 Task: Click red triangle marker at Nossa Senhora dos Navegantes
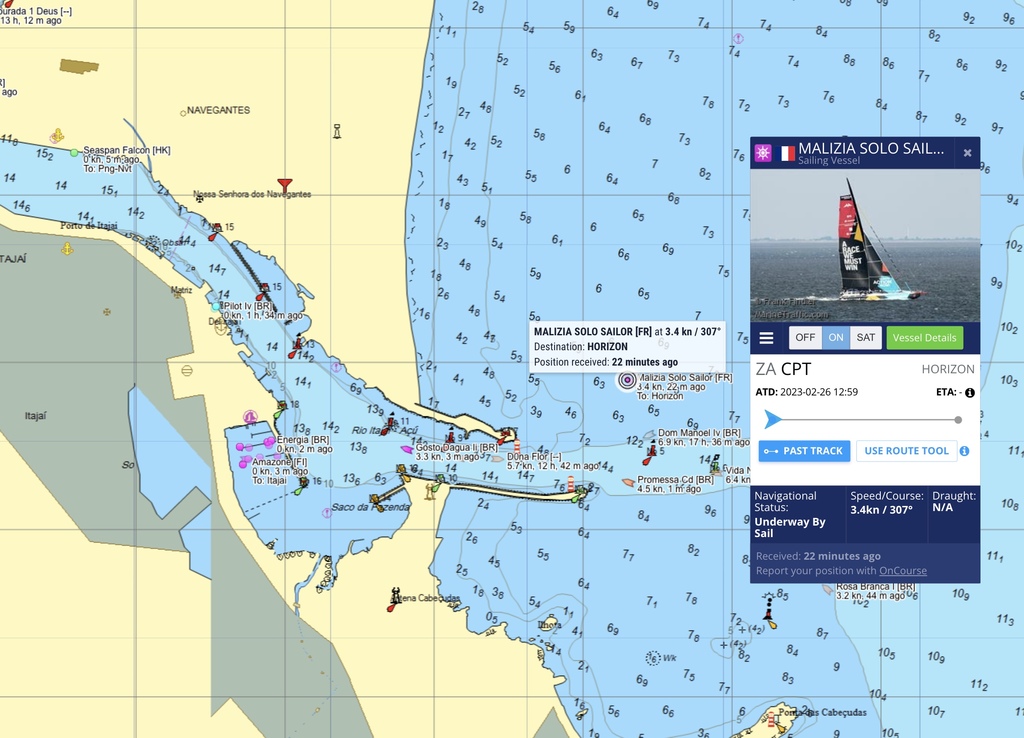click(x=284, y=185)
